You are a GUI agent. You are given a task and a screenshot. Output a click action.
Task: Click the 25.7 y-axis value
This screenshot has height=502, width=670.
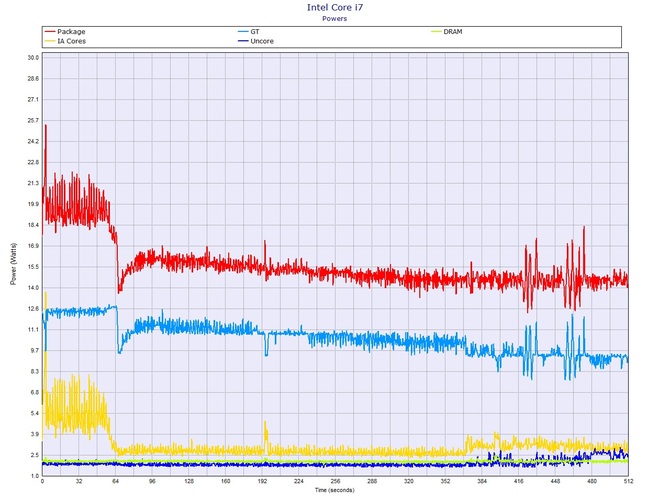33,120
